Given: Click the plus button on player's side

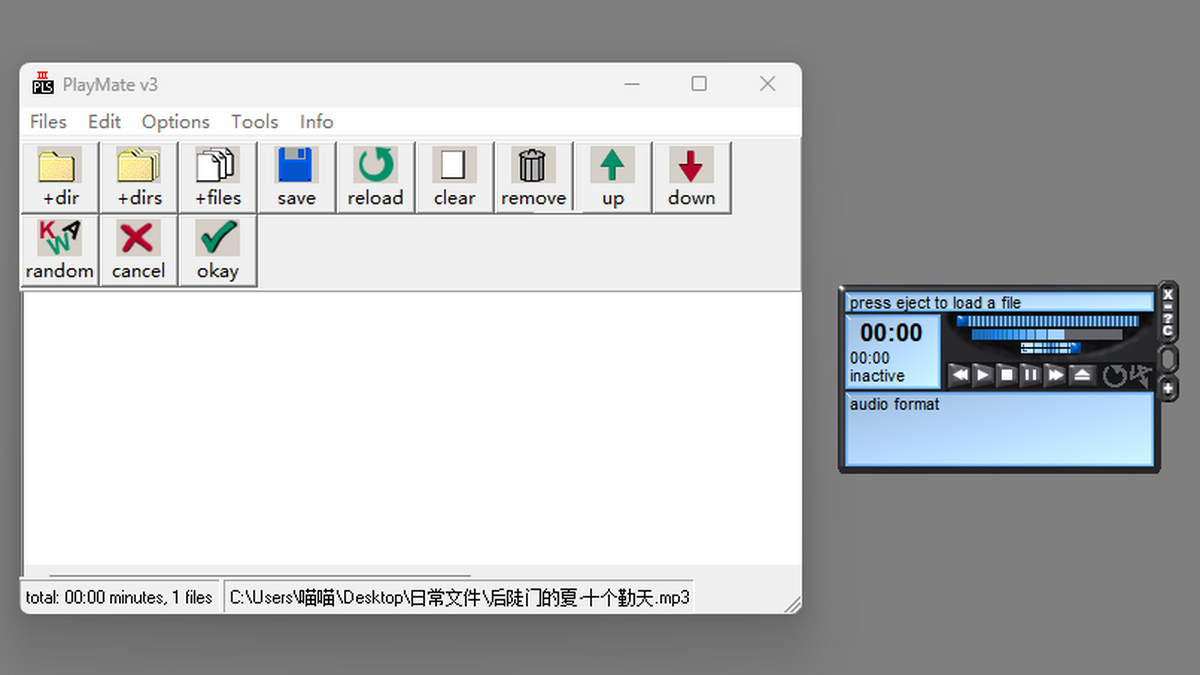Looking at the screenshot, I should (1168, 389).
